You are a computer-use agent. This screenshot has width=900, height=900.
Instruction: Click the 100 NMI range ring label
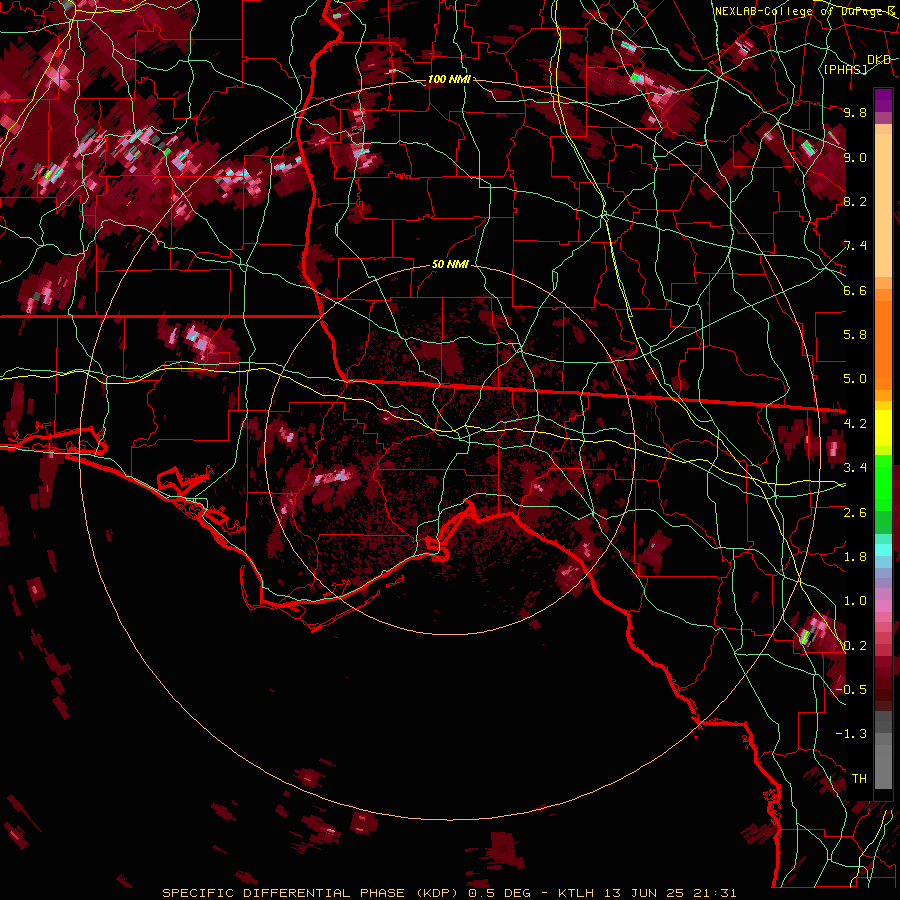449,79
